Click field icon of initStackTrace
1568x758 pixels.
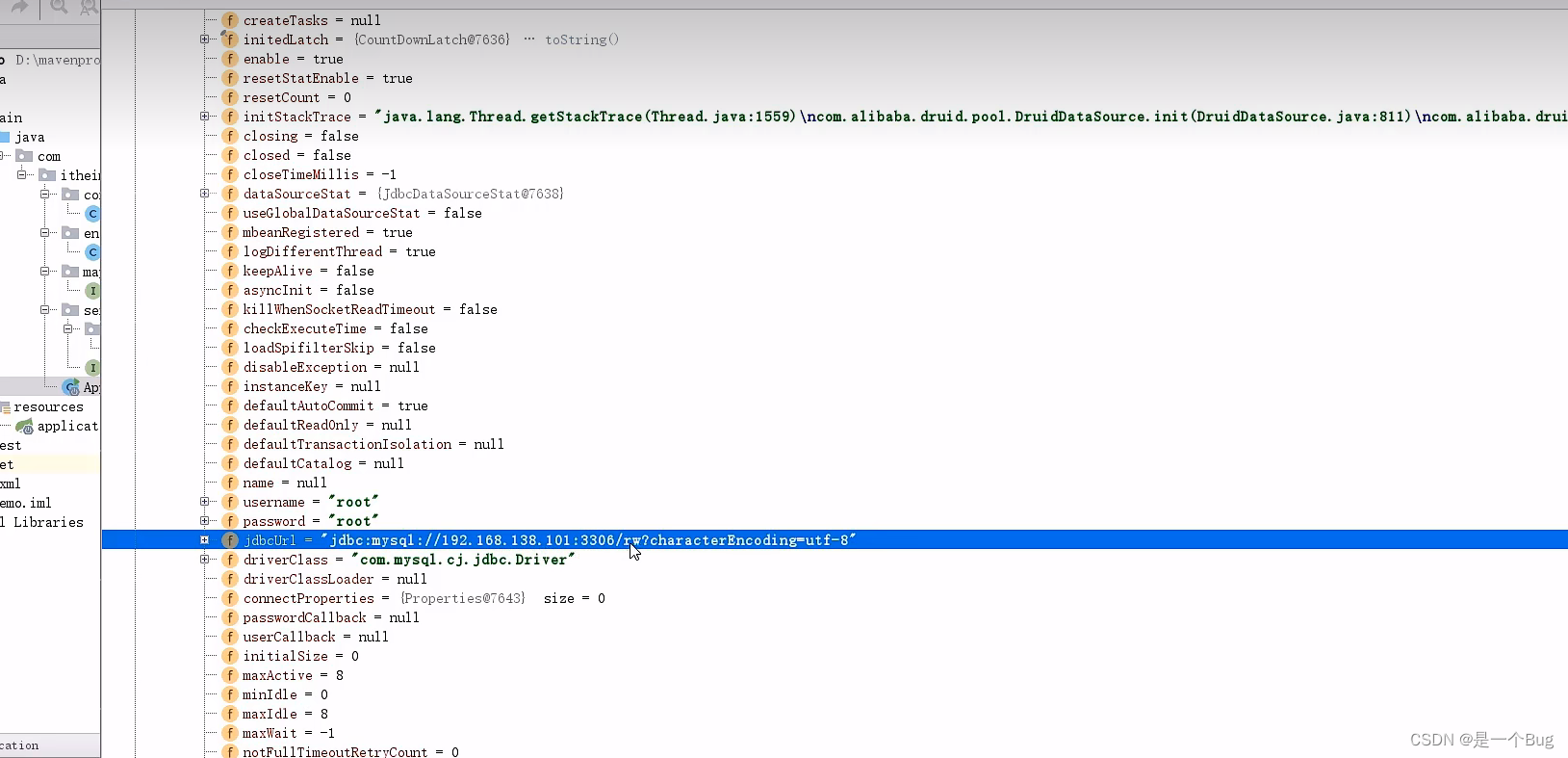pos(230,117)
